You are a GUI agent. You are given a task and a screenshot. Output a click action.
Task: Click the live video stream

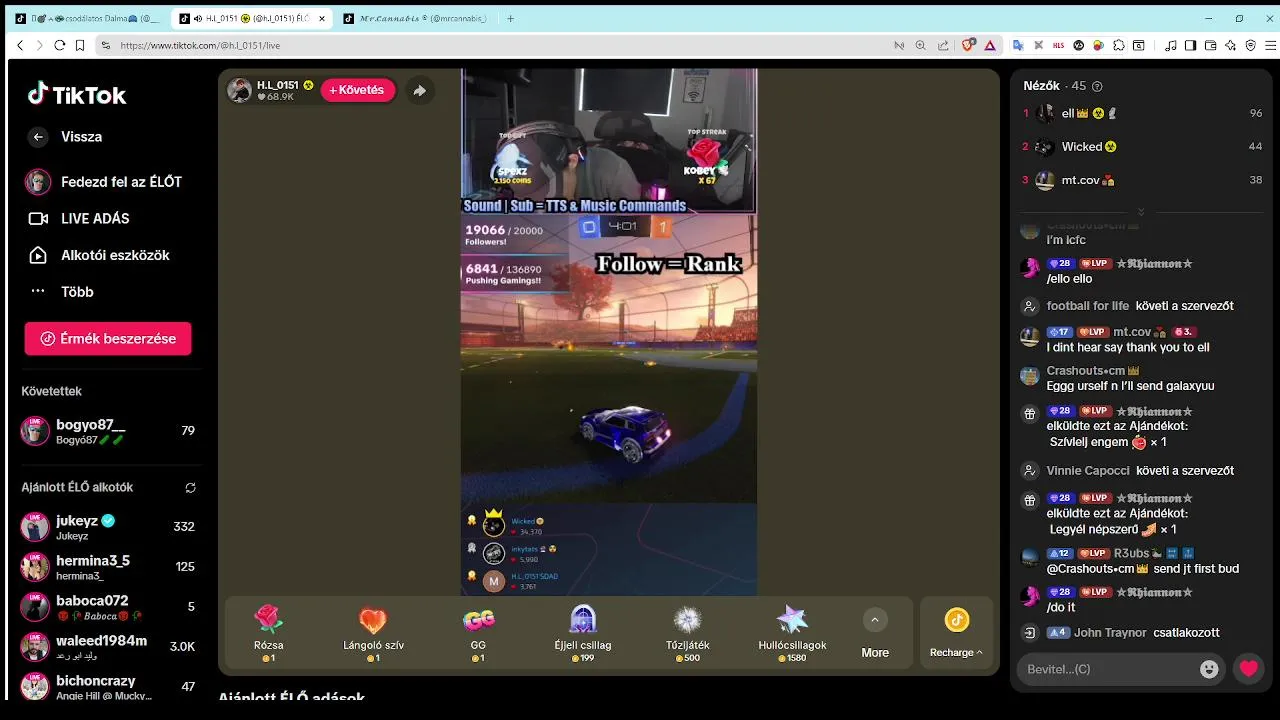click(609, 332)
